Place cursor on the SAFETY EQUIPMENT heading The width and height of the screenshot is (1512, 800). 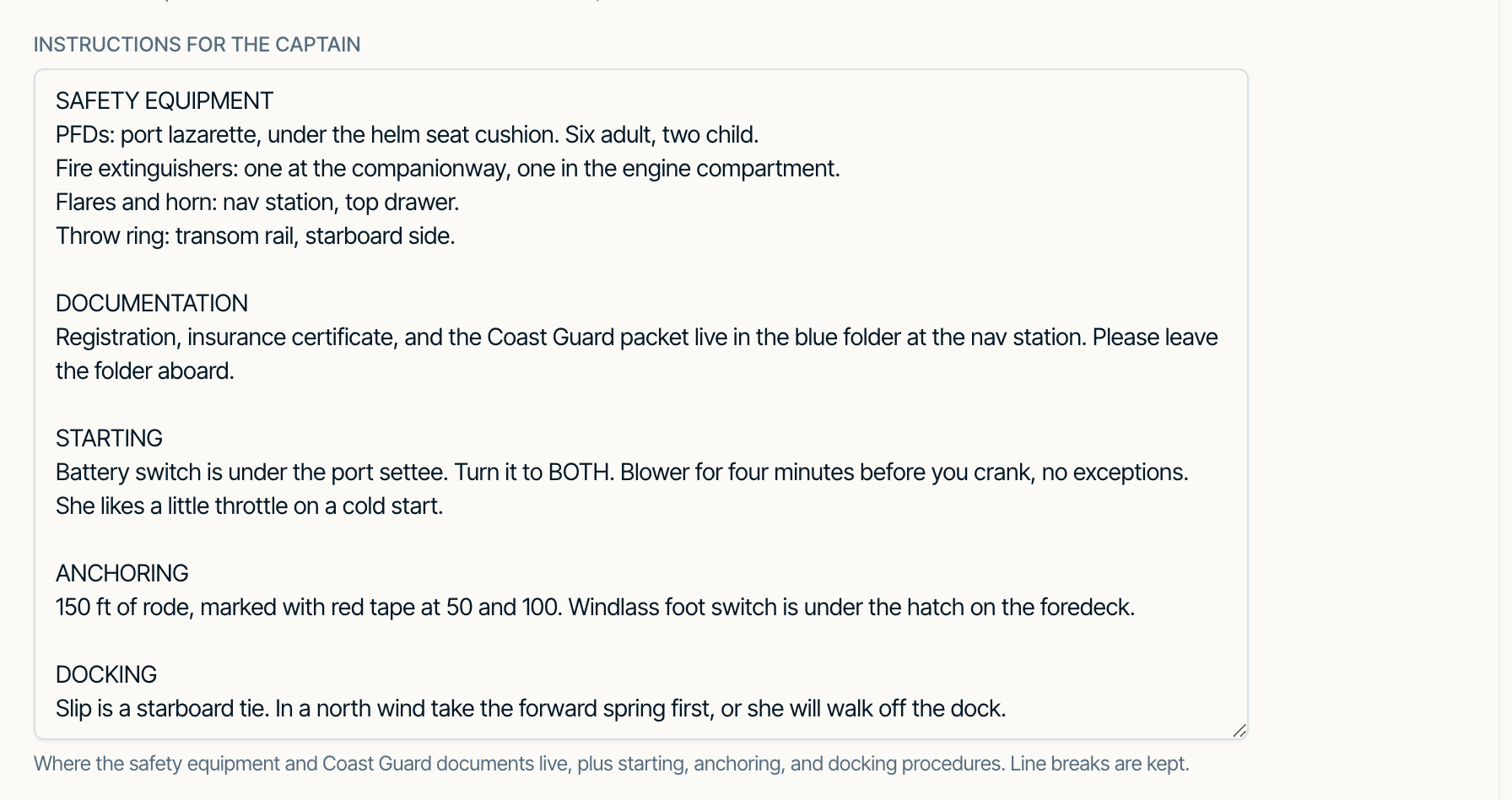point(165,101)
